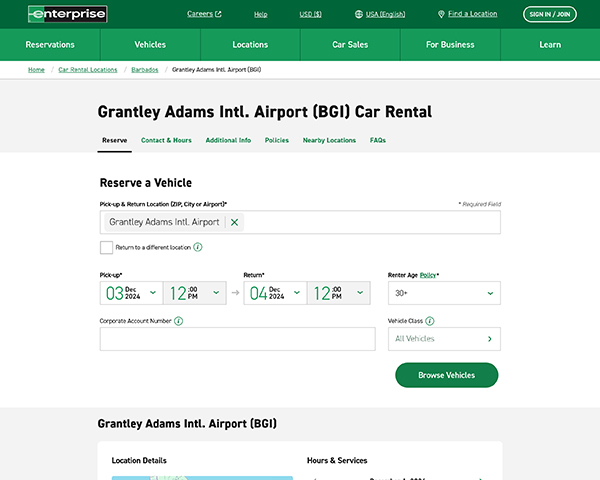Open Renter Age Policy link
Image resolution: width=600 pixels, height=480 pixels.
pos(428,275)
